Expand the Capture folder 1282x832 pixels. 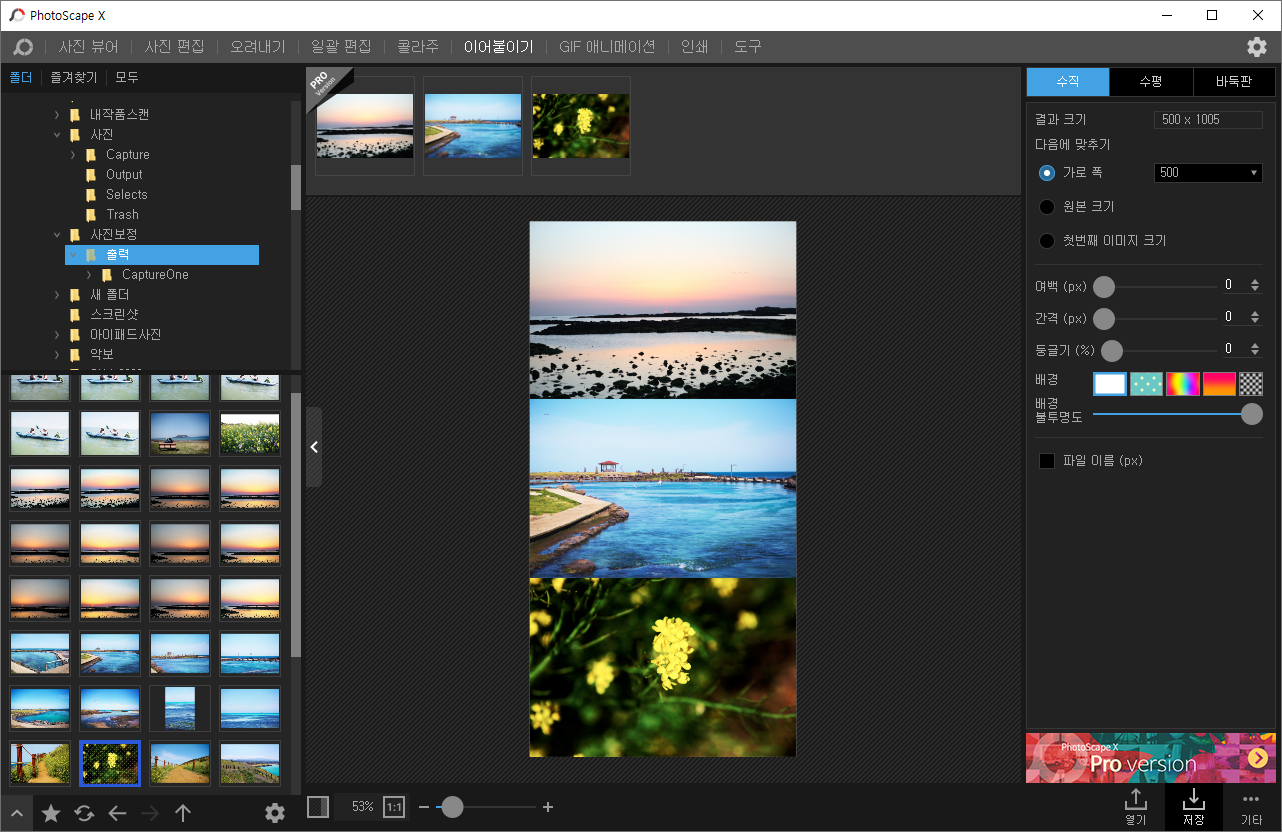[x=73, y=155]
